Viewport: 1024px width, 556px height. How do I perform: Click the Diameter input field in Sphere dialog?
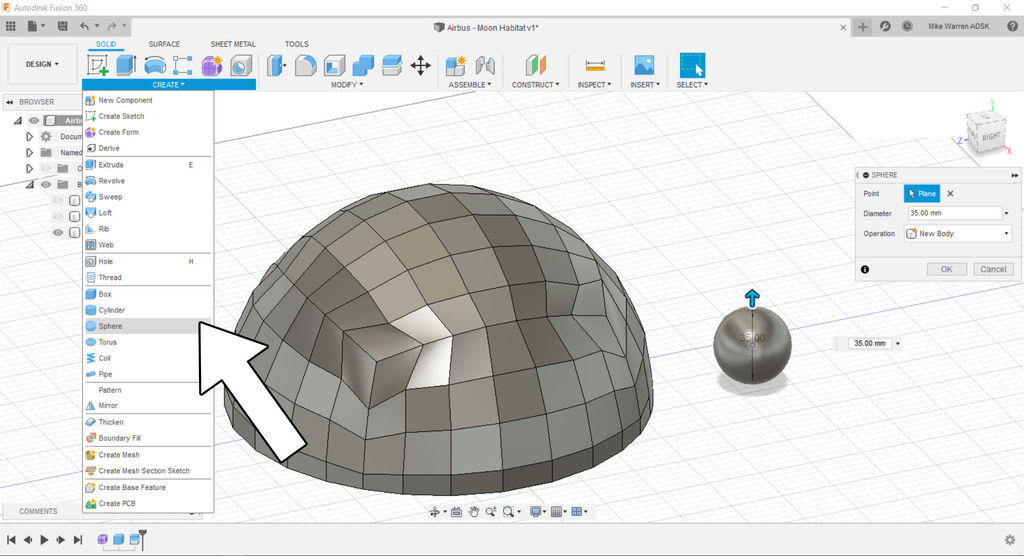953,213
